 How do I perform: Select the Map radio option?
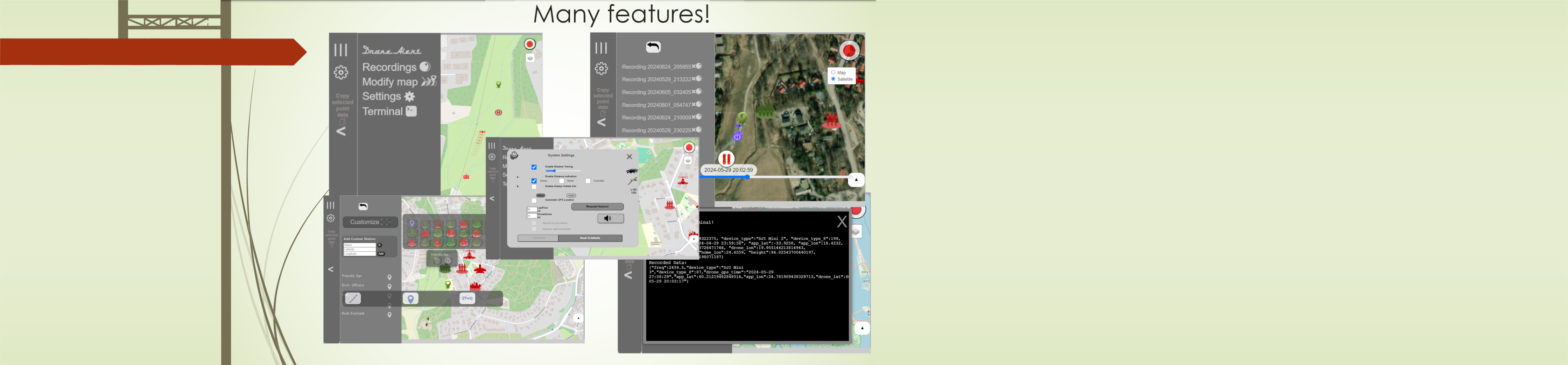click(x=833, y=72)
